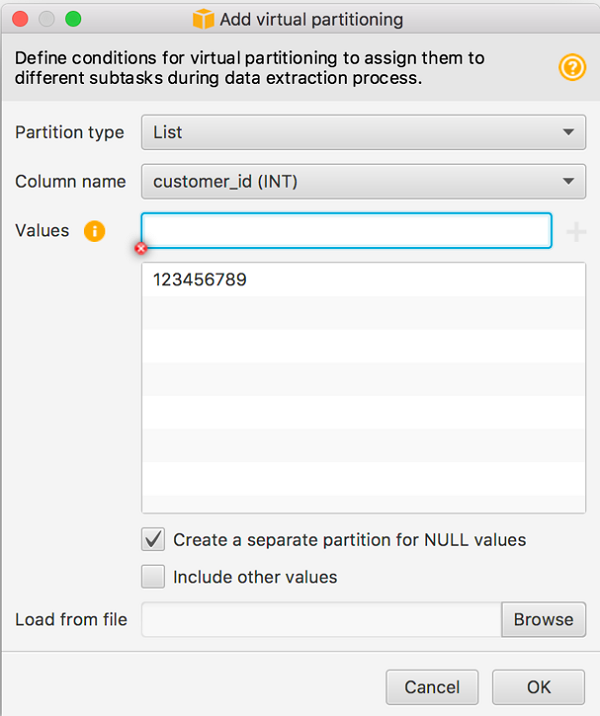
Task: Close the Add virtual partitioning dialog
Action: [20, 19]
